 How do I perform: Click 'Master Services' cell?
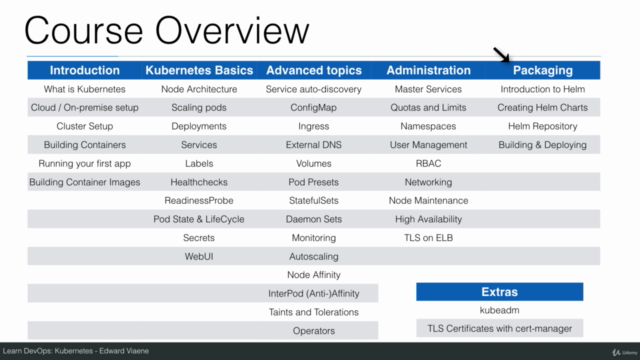point(428,89)
